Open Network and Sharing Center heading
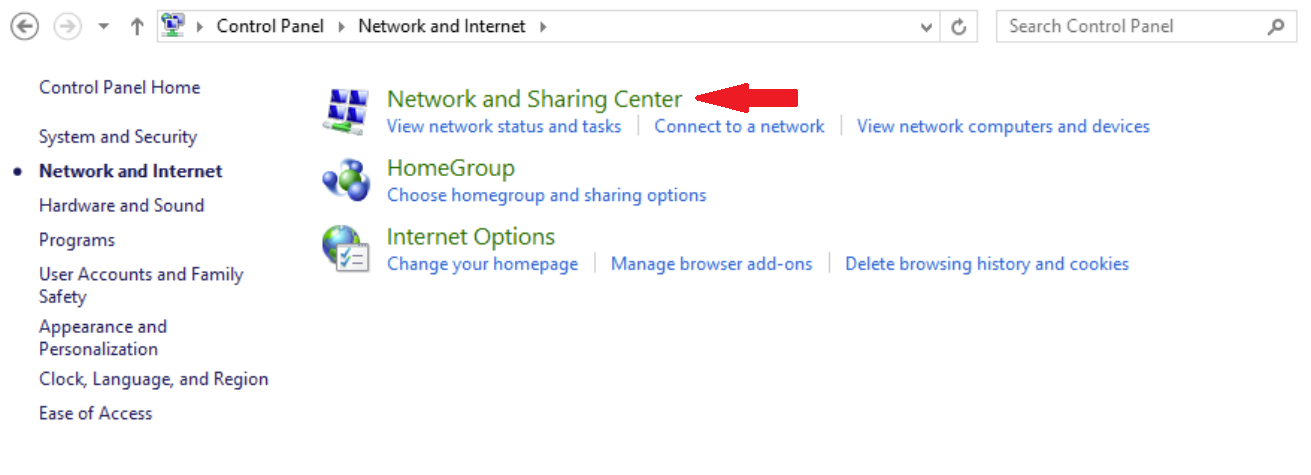This screenshot has height=475, width=1311. (x=534, y=99)
